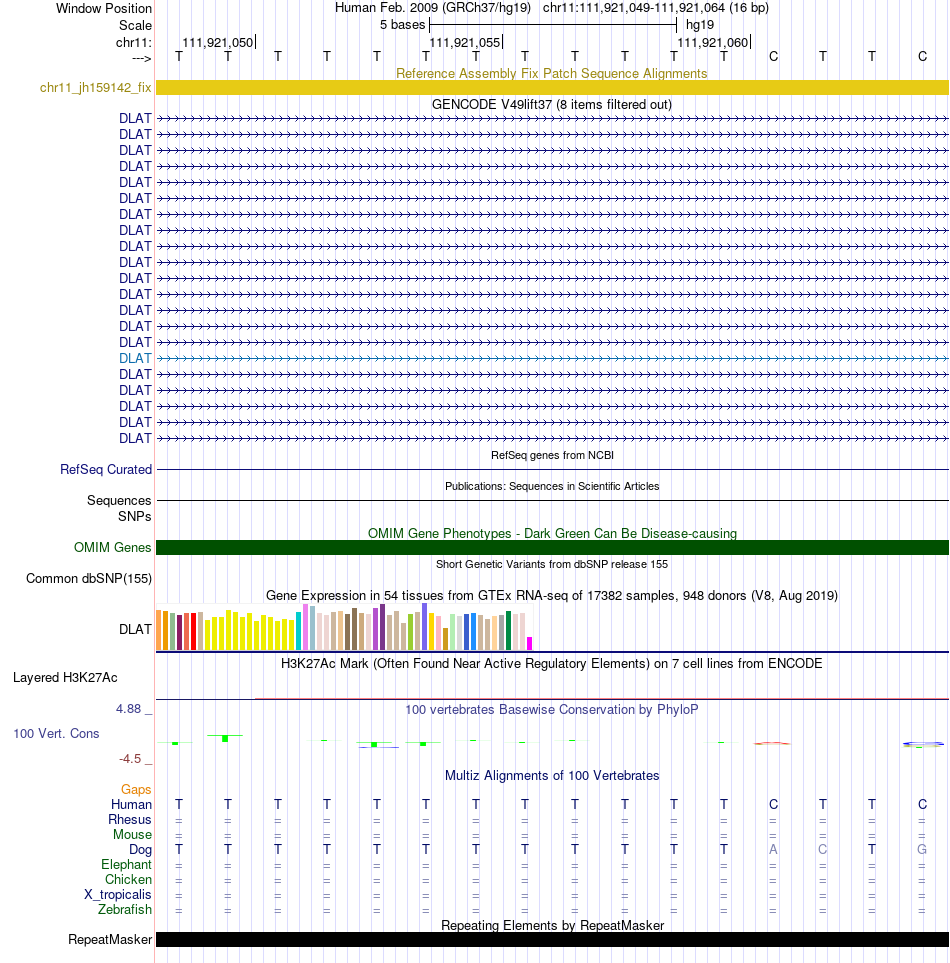Click the Rhesus alignment row label
The image size is (950, 963).
(x=130, y=819)
